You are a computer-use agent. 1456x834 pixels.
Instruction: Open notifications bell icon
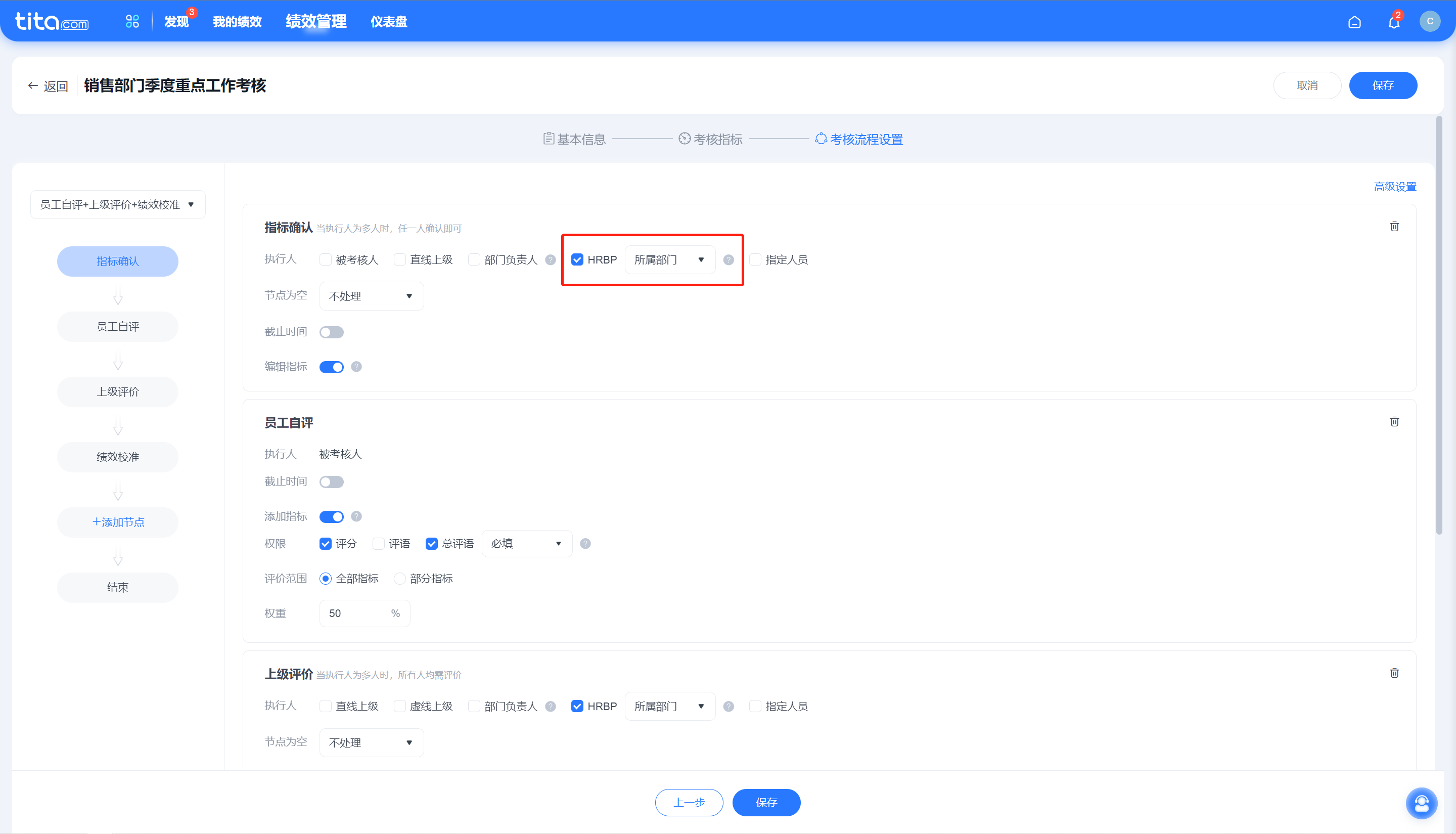[x=1394, y=22]
